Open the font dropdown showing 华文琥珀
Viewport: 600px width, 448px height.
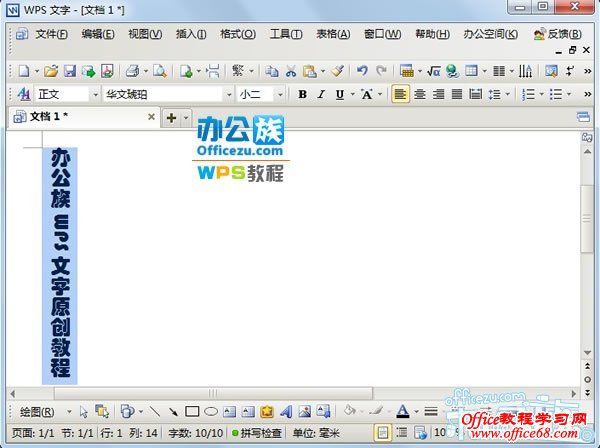click(x=229, y=94)
